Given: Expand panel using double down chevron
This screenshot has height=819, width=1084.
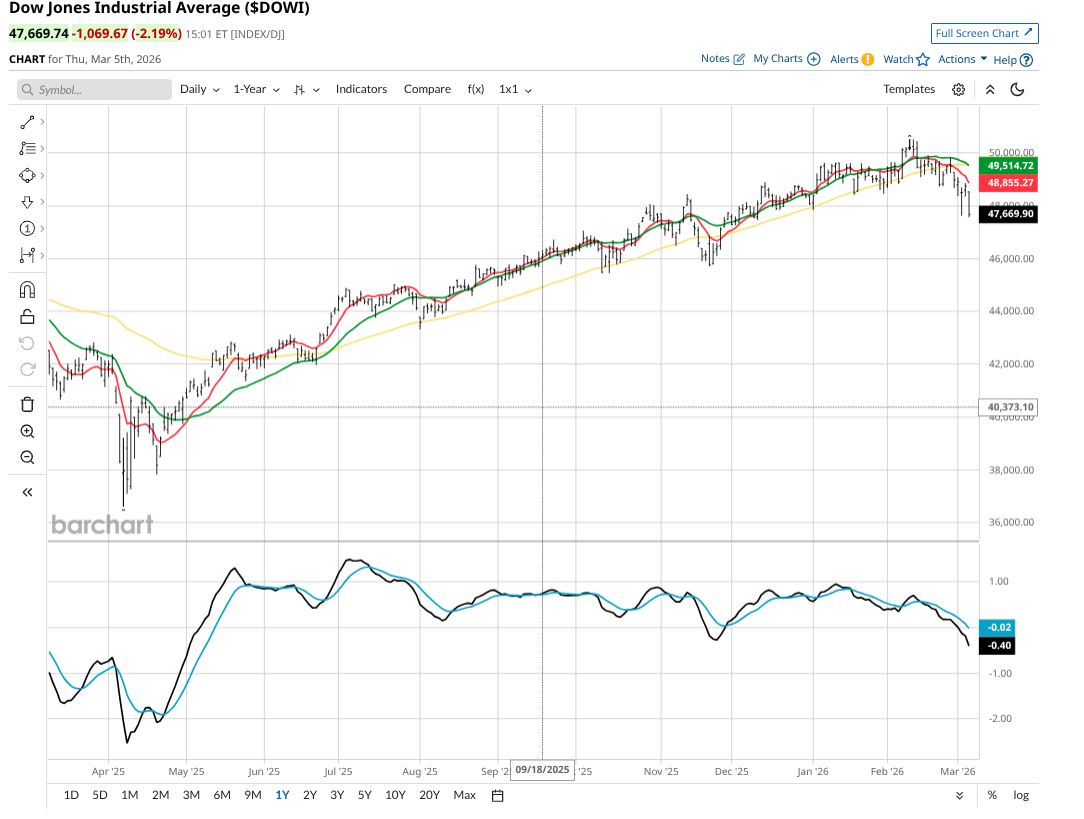Looking at the screenshot, I should coord(960,796).
